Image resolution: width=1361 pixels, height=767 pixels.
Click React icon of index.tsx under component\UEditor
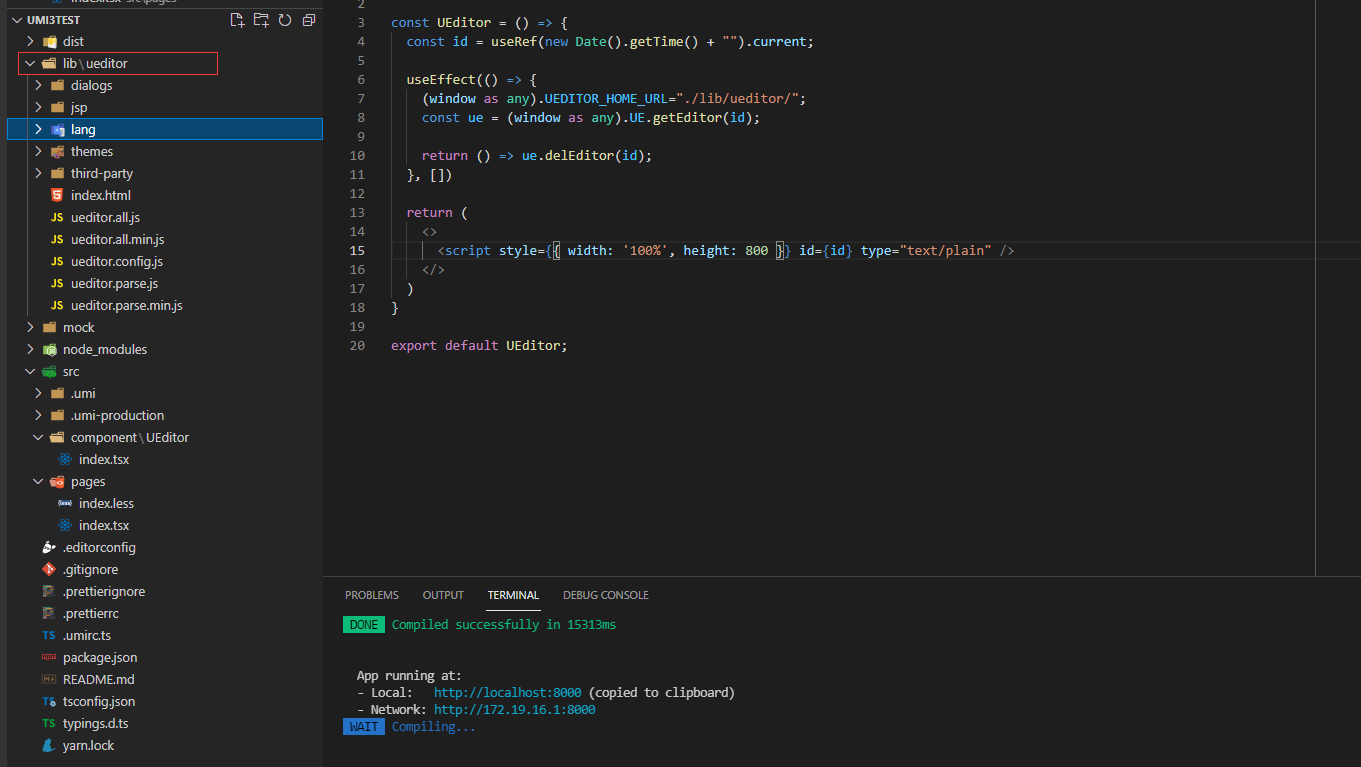[65, 459]
